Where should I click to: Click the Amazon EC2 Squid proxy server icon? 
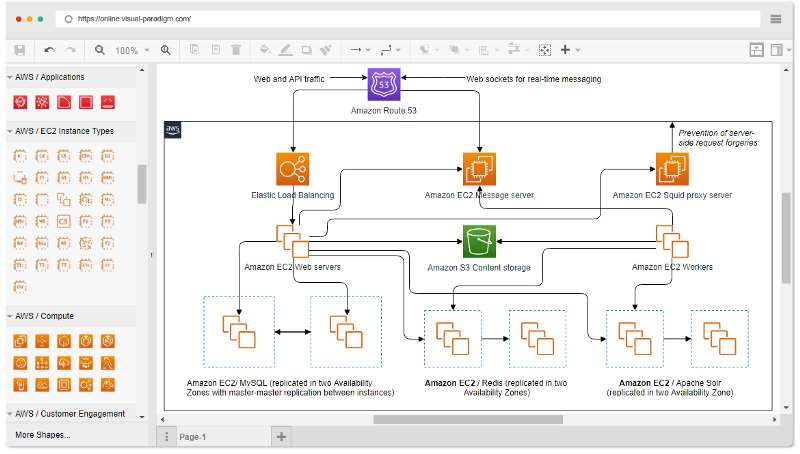click(672, 169)
